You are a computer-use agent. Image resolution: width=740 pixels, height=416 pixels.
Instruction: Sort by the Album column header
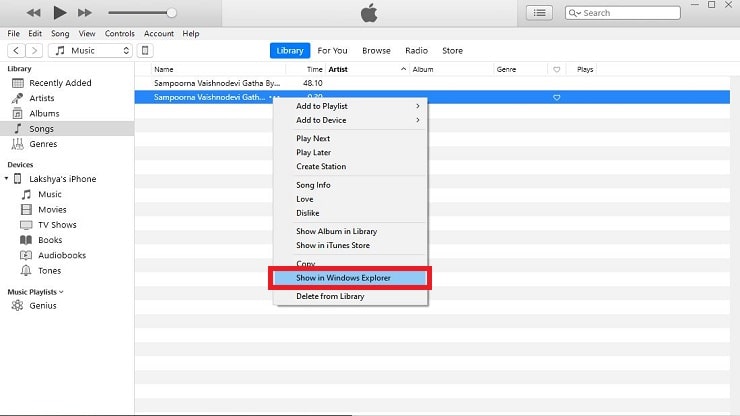[x=422, y=69]
